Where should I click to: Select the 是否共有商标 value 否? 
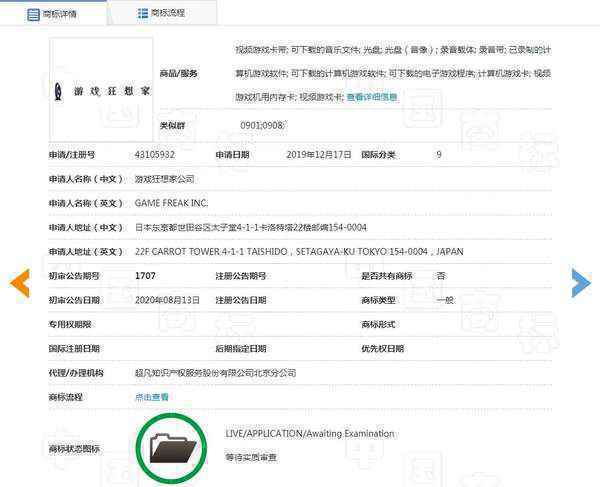(440, 276)
